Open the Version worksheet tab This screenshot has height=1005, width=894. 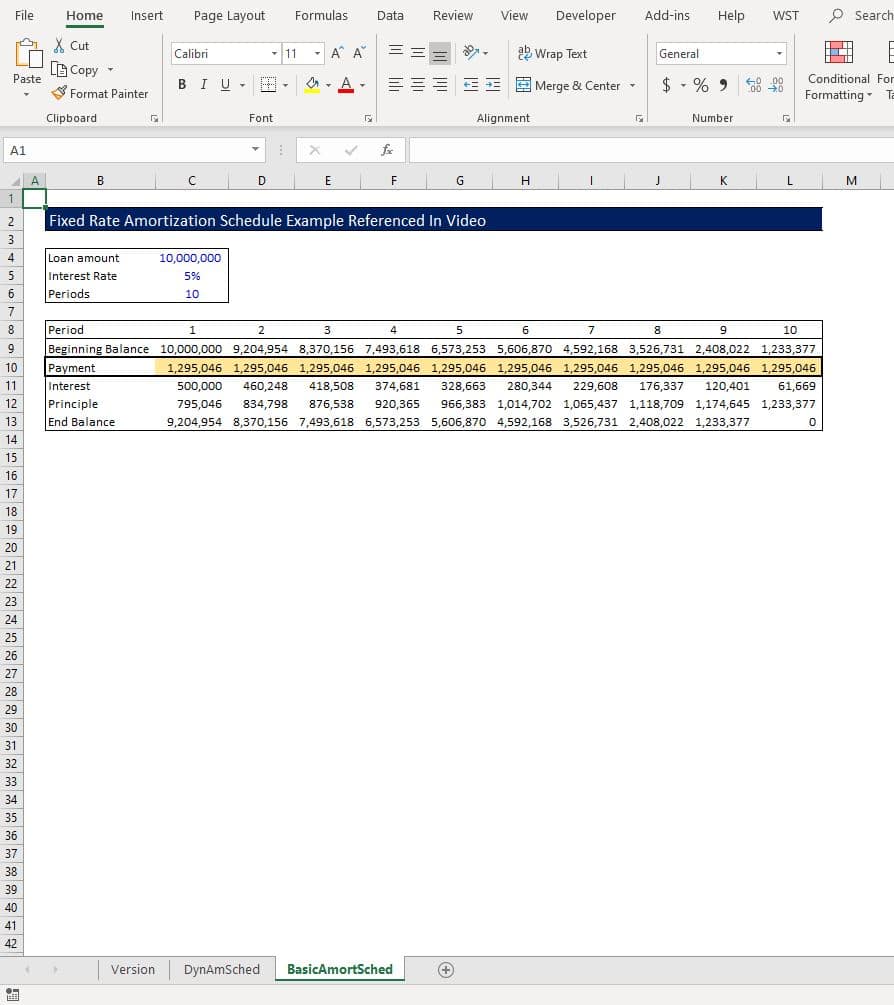coord(133,969)
